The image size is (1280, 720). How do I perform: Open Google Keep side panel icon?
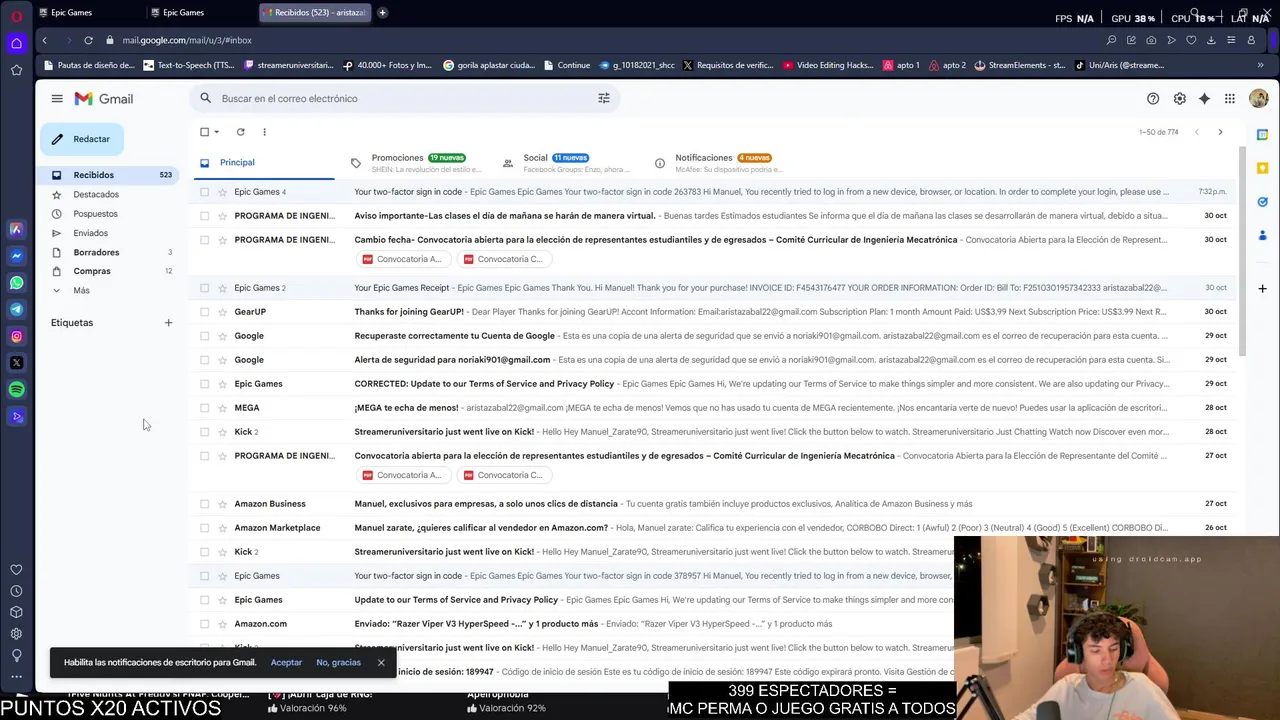(x=1262, y=168)
